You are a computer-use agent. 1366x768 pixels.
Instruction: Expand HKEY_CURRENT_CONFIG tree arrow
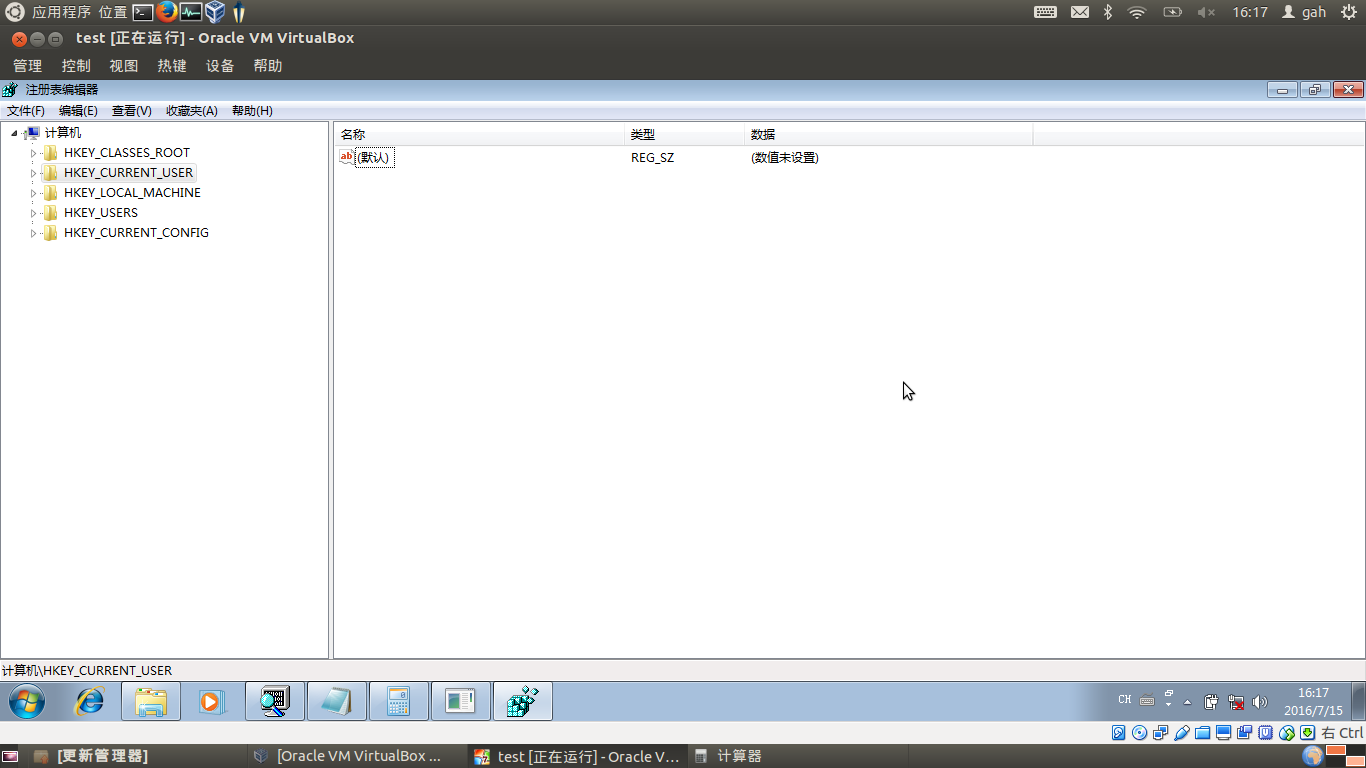tap(33, 233)
